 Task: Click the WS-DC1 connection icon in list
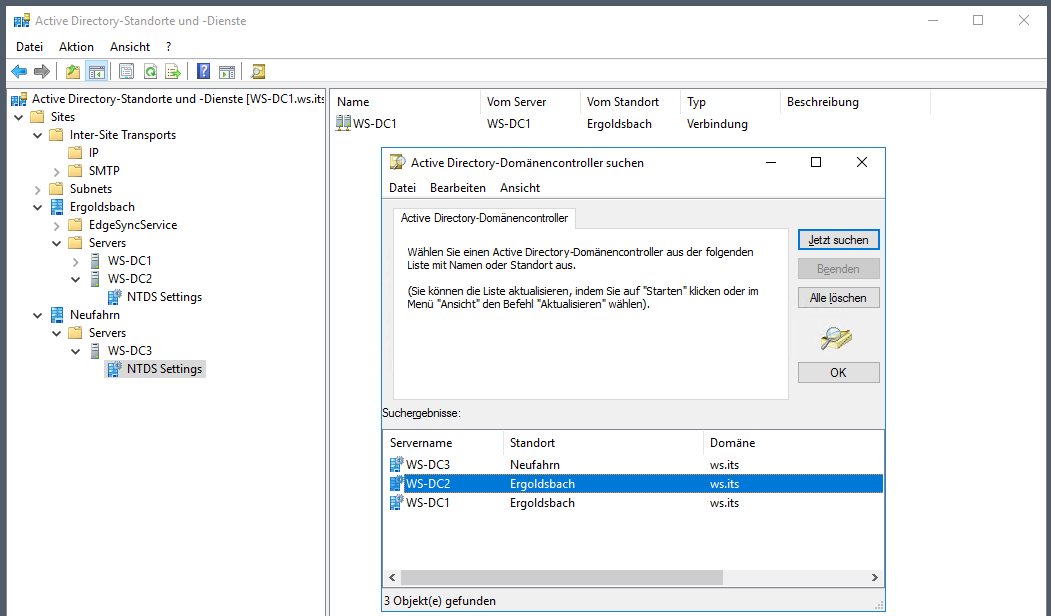(x=343, y=123)
